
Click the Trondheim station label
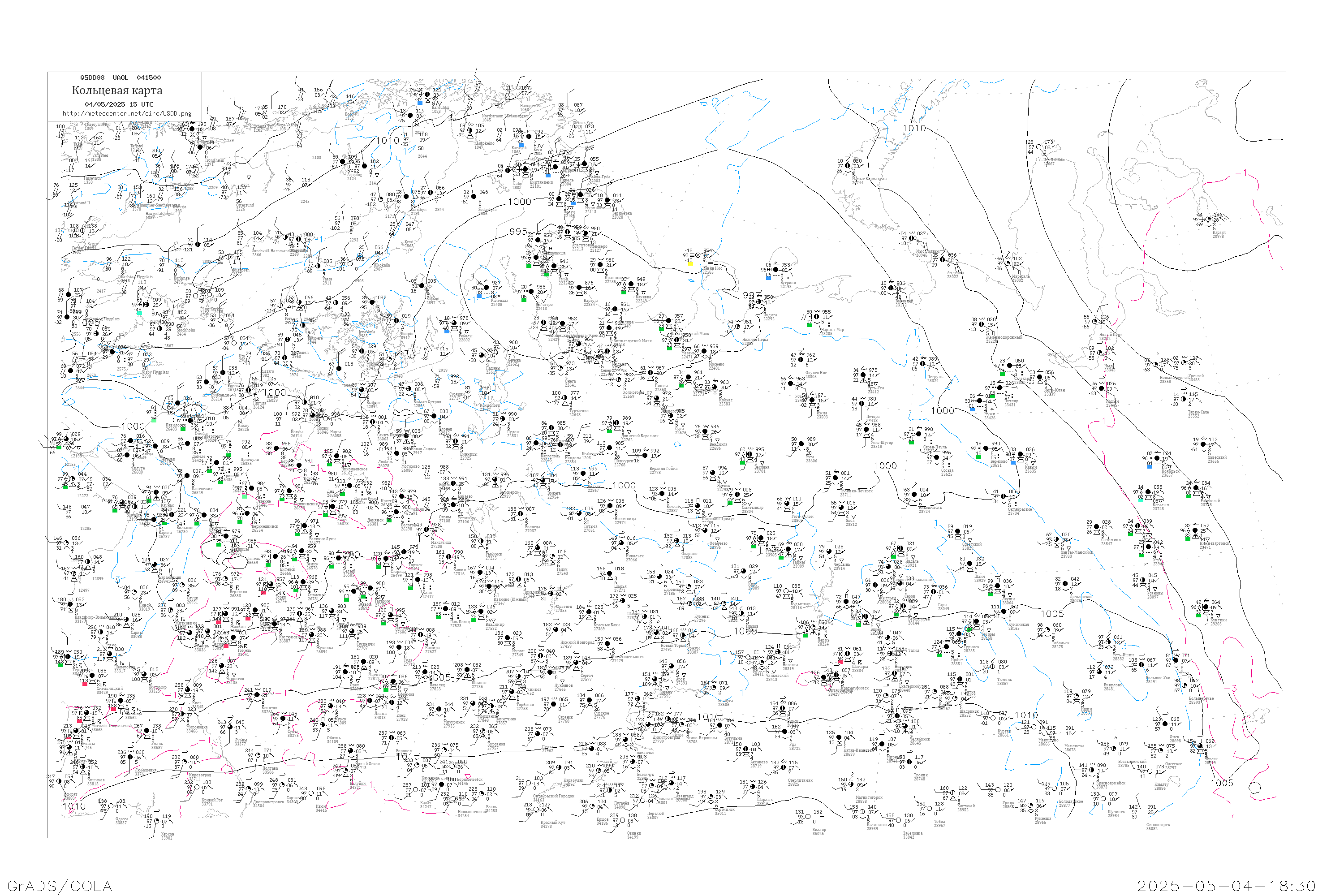point(214,160)
